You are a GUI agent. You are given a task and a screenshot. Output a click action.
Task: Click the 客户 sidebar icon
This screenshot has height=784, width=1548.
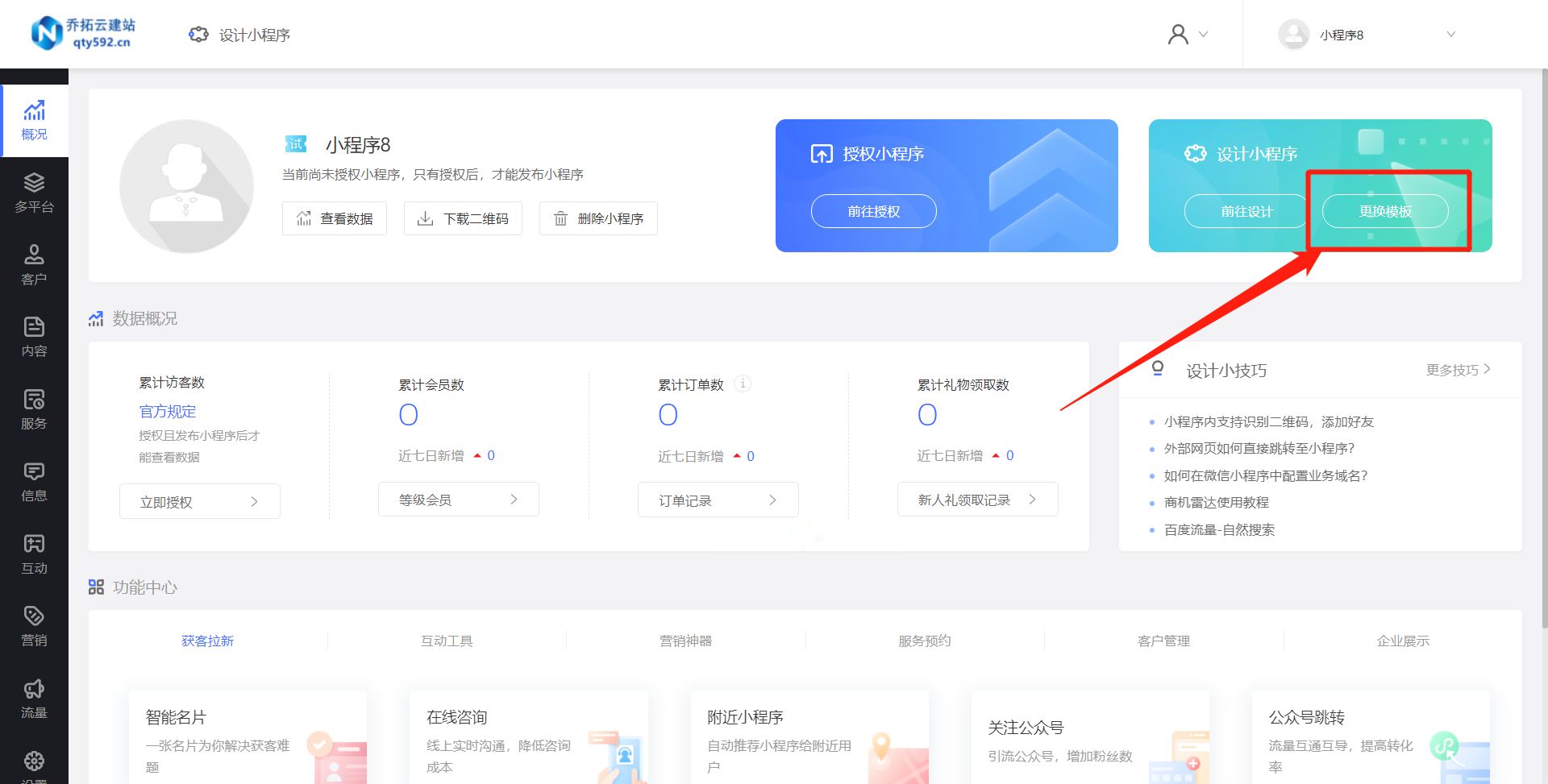pos(34,264)
